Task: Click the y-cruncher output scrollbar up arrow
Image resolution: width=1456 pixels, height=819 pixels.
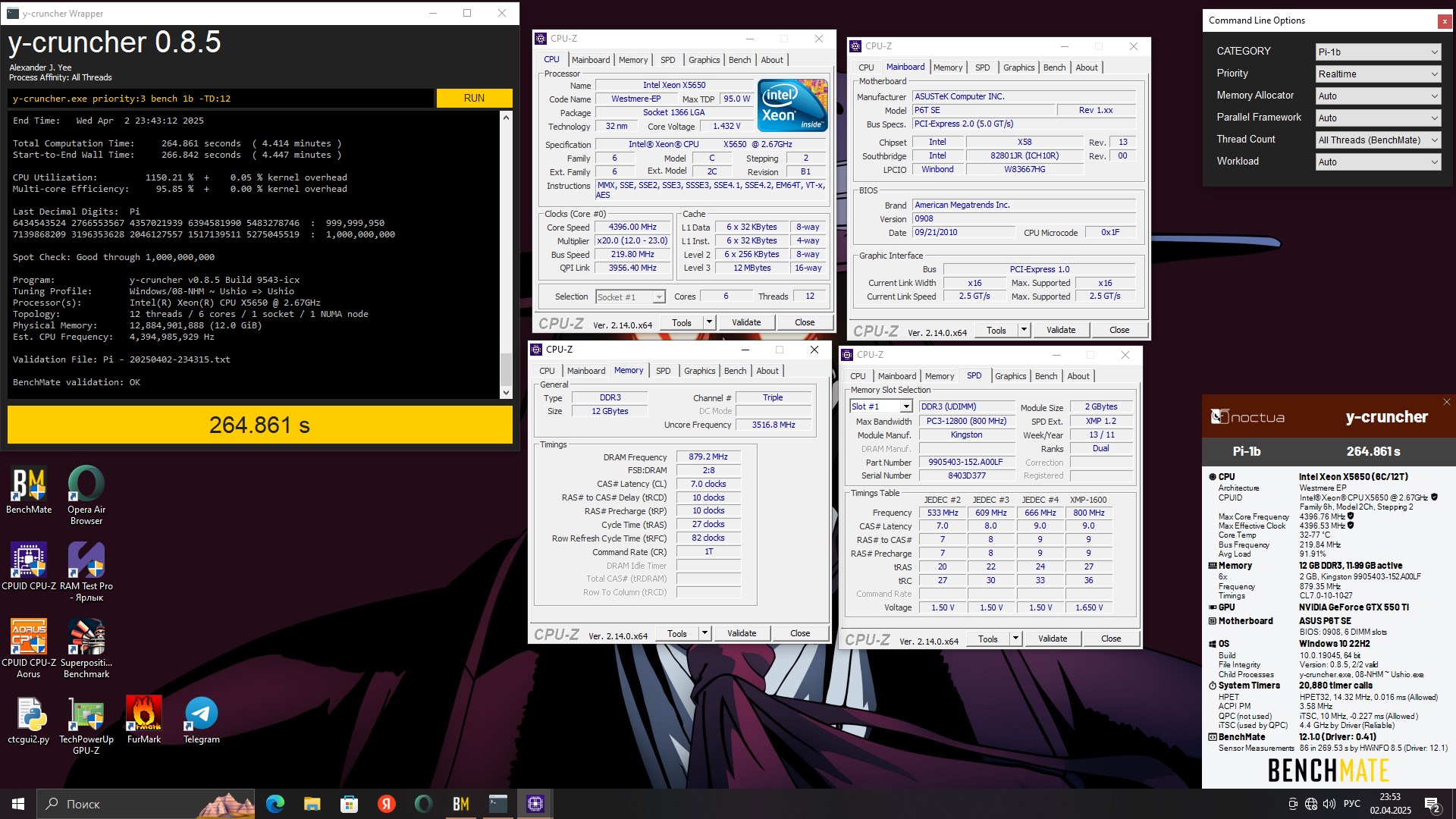Action: [x=506, y=118]
